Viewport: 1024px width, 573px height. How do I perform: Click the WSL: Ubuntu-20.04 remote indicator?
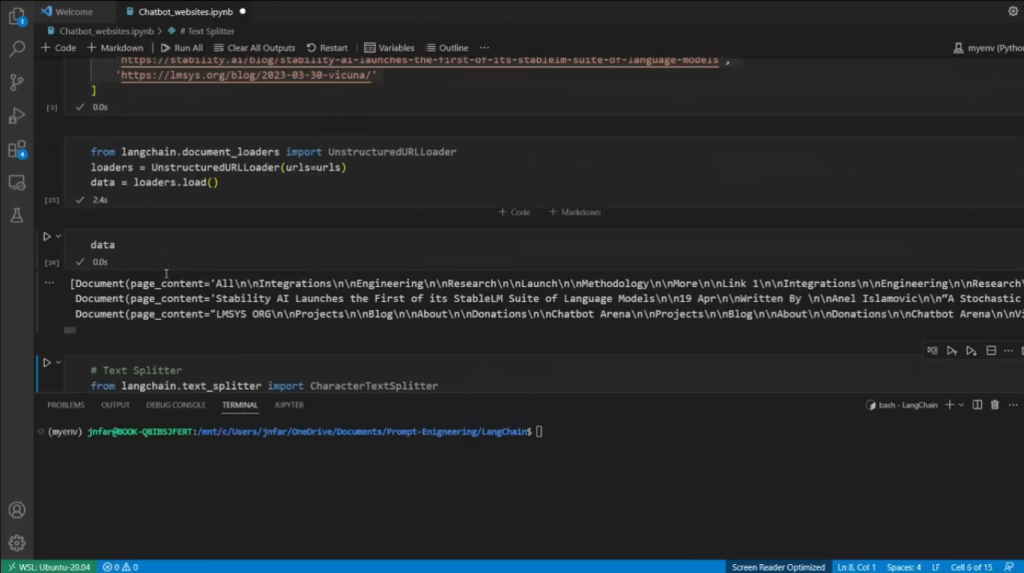click(48, 567)
